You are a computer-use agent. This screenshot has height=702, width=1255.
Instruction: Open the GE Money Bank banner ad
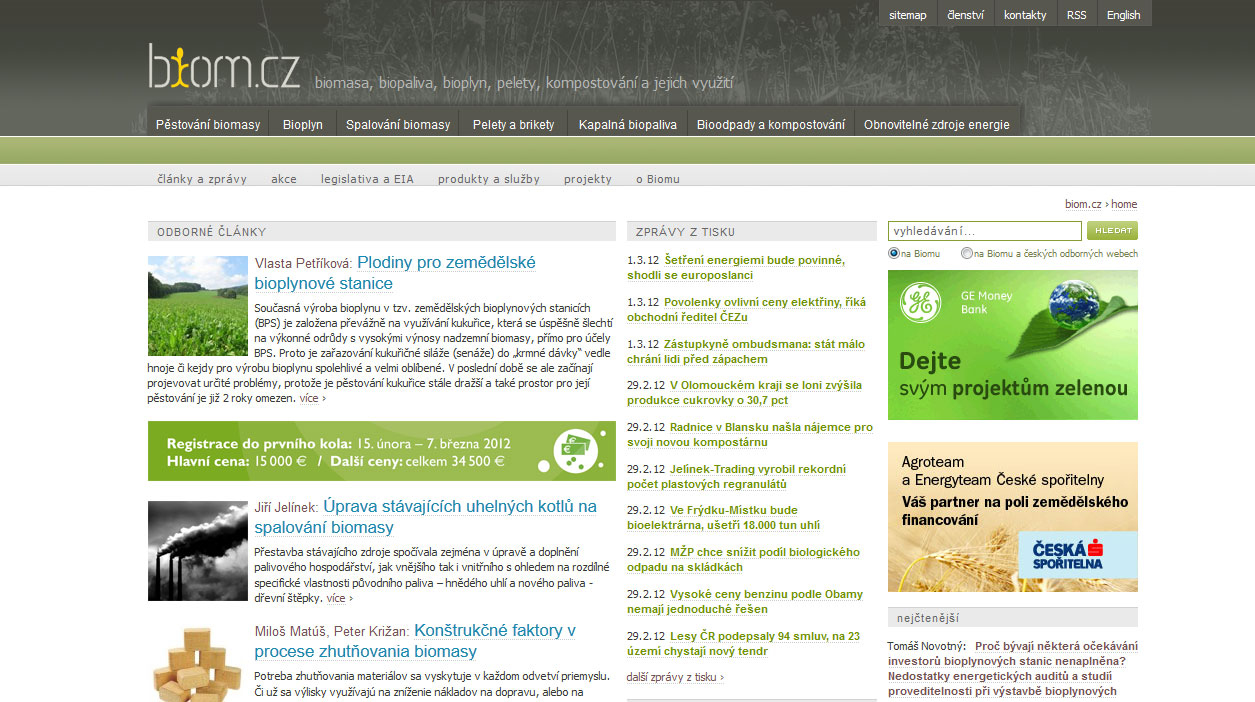pyautogui.click(x=1012, y=345)
